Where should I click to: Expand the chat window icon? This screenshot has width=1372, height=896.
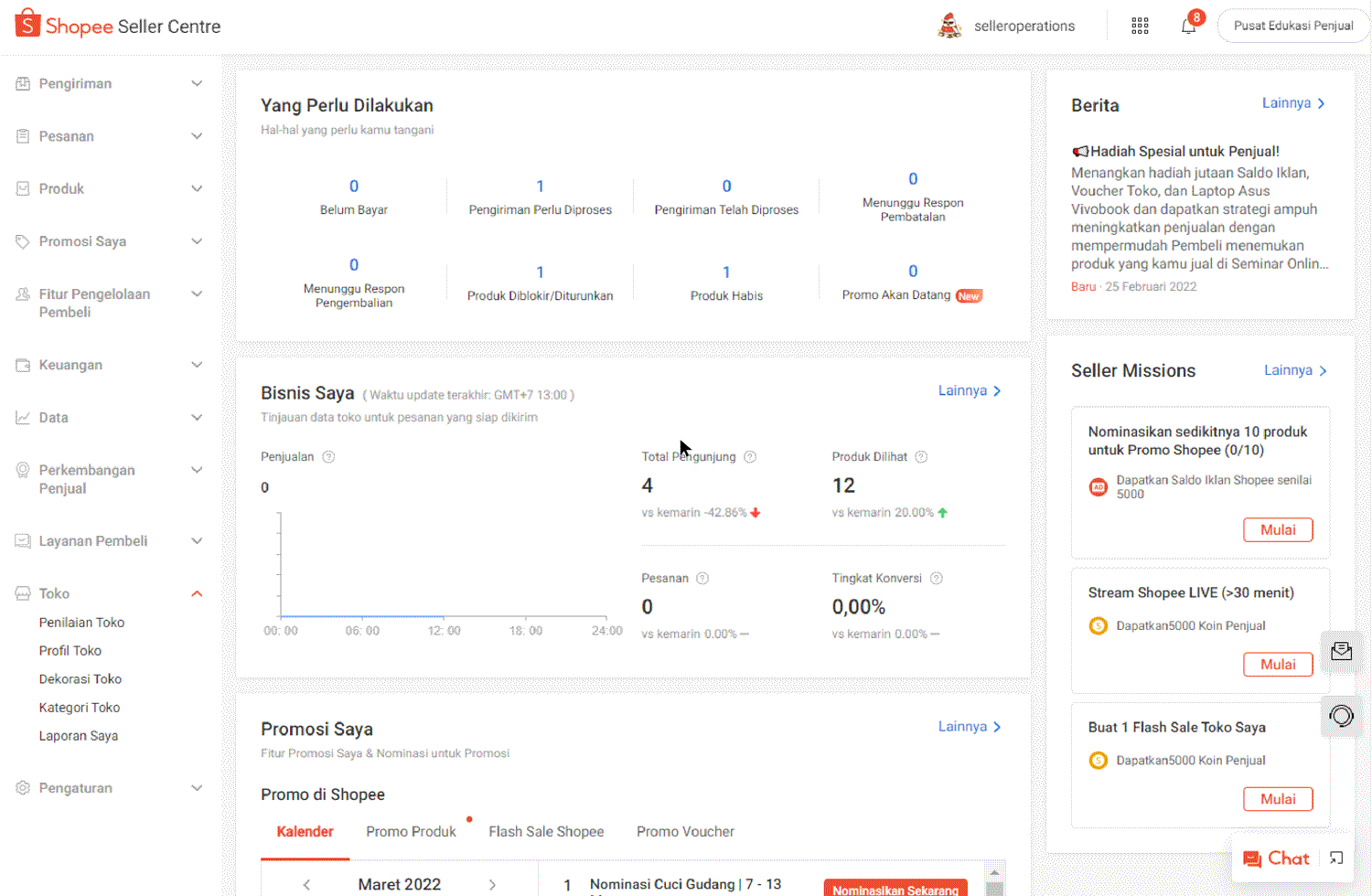pyautogui.click(x=1336, y=859)
